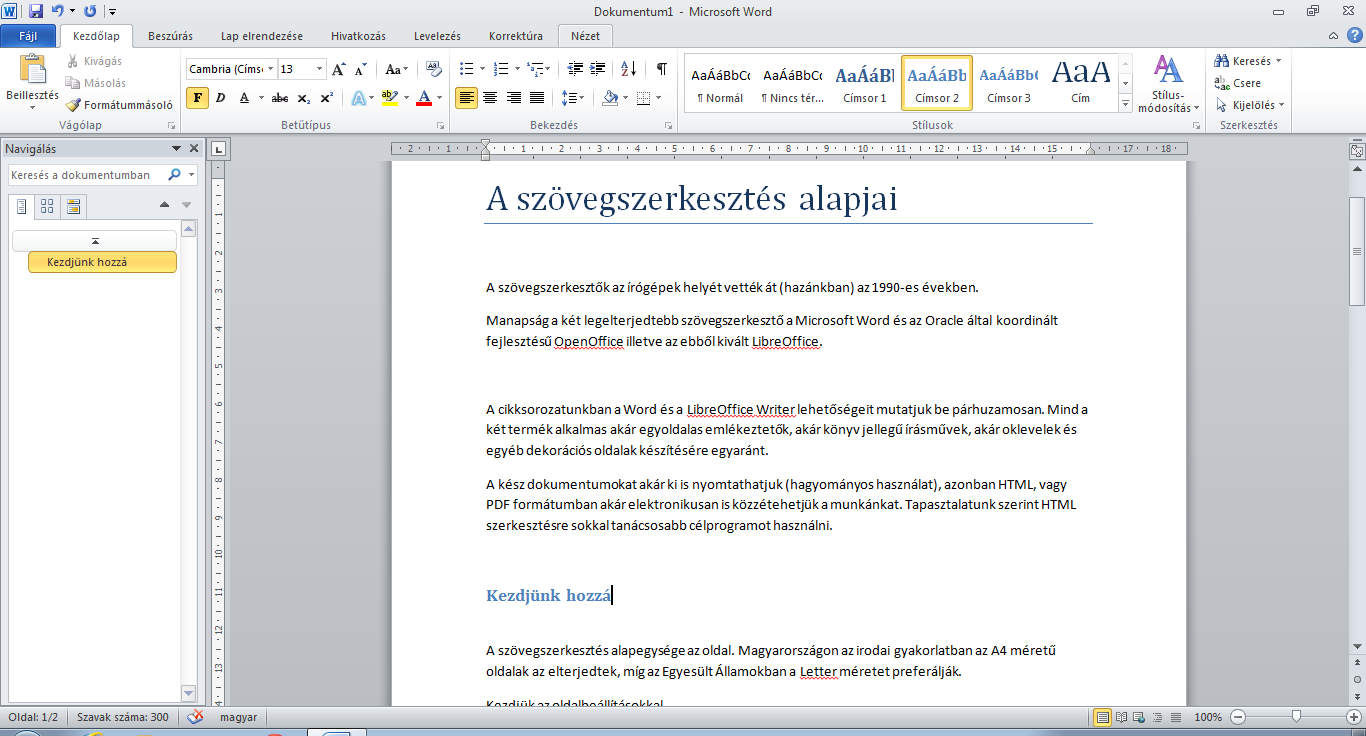The image size is (1366, 736).
Task: Increase font size with the grow font icon
Action: click(x=339, y=69)
